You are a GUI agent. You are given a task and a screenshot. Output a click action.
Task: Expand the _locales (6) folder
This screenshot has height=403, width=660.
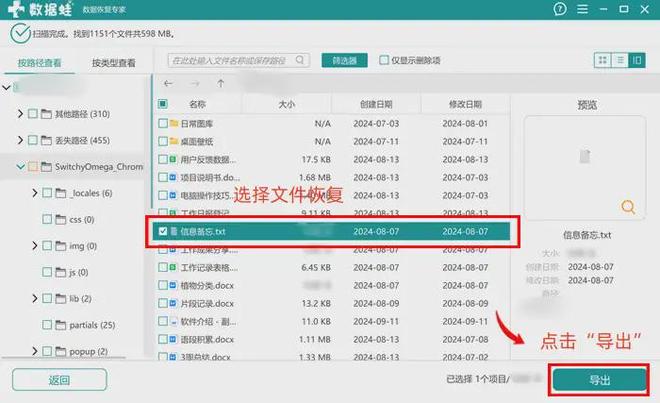[34, 193]
